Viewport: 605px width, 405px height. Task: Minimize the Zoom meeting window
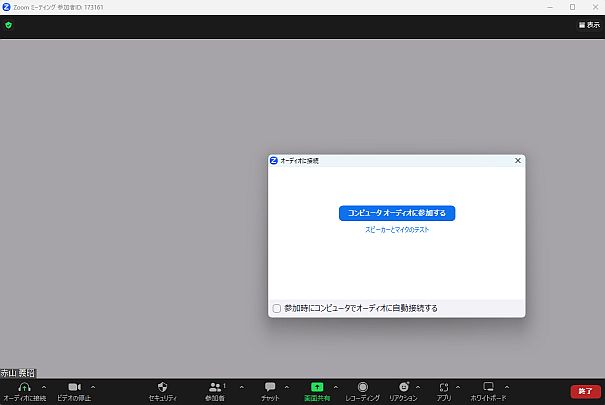(550, 7)
